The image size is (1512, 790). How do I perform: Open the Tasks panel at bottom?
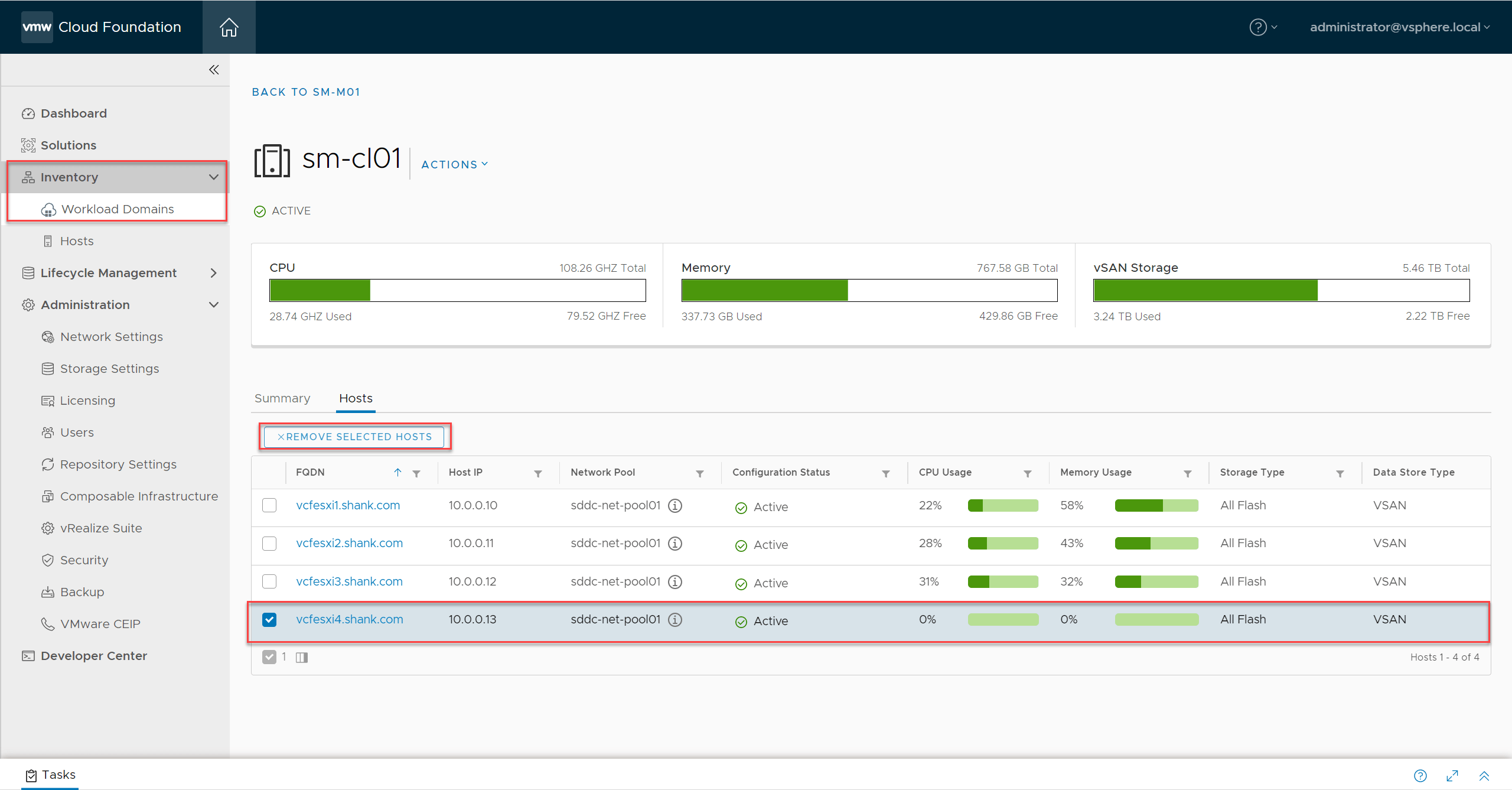(x=51, y=775)
